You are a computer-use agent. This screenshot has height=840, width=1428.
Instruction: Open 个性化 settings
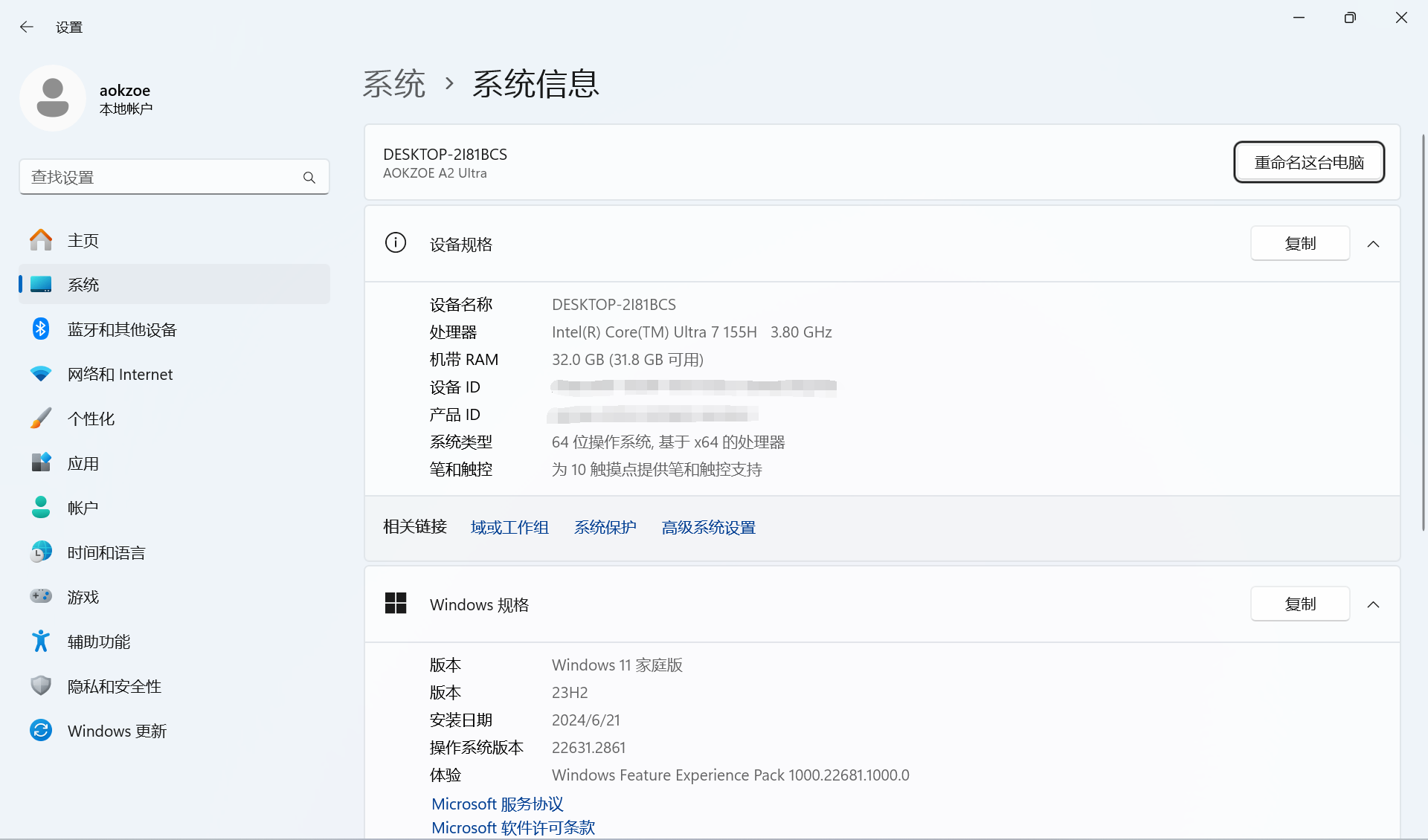pyautogui.click(x=174, y=419)
